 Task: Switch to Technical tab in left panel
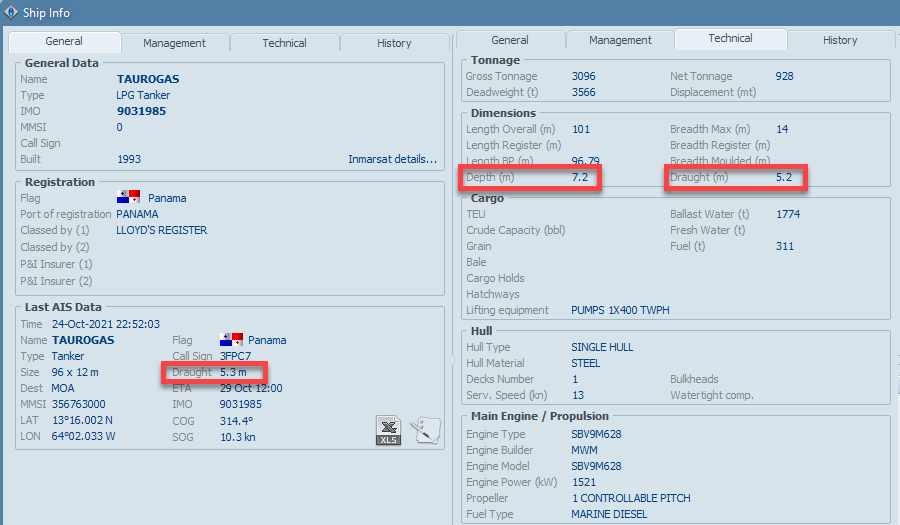284,43
